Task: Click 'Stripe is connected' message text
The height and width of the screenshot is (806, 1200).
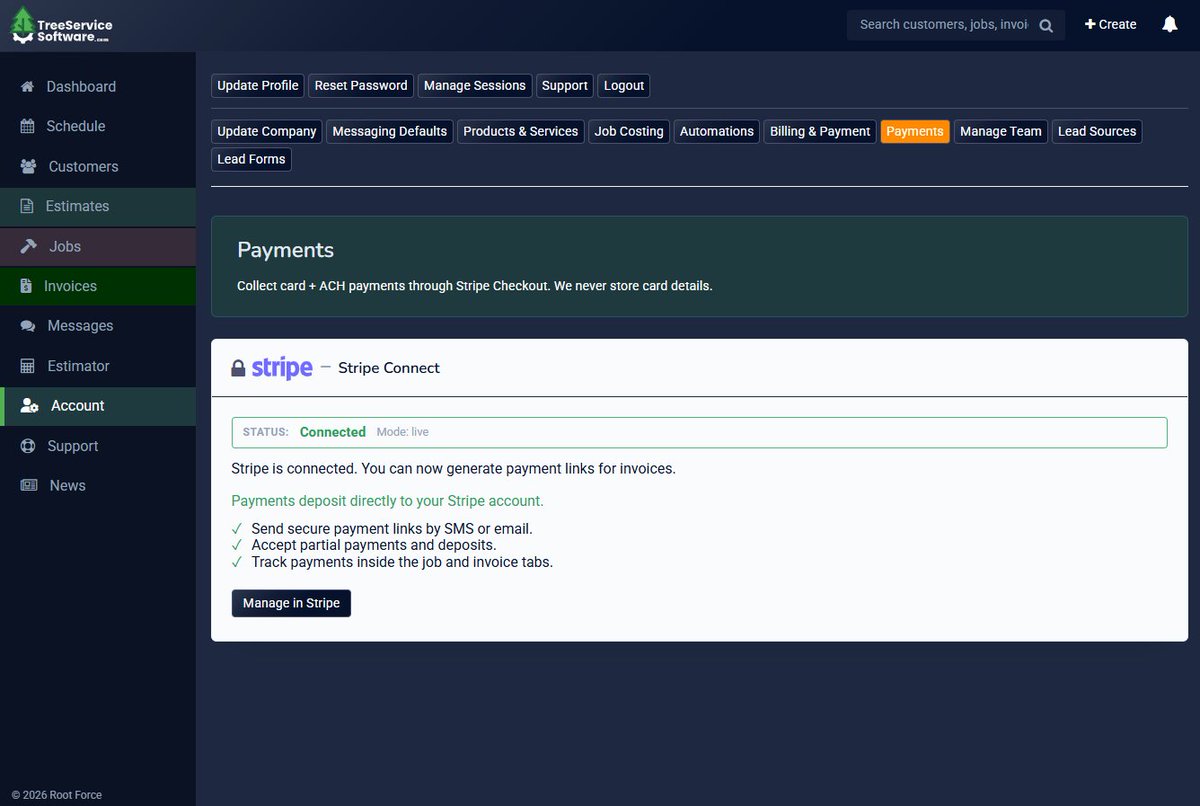Action: click(453, 468)
